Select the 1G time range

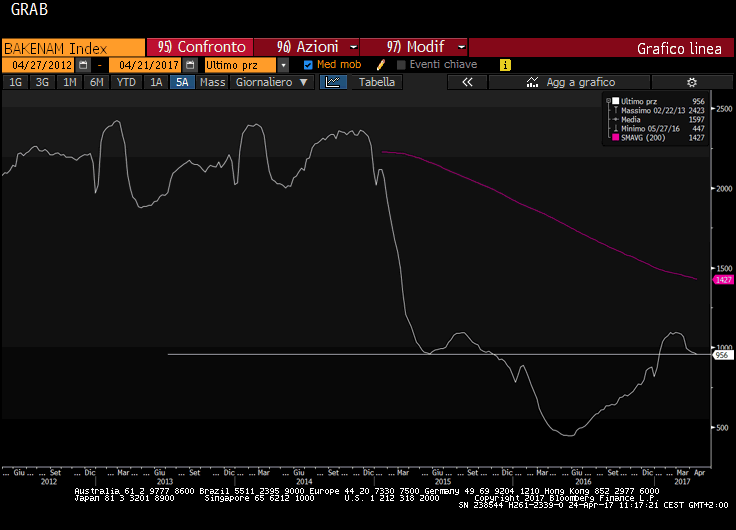[15, 82]
